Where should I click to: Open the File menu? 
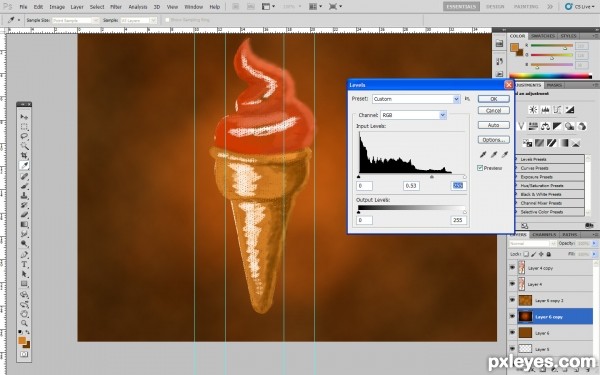23,7
